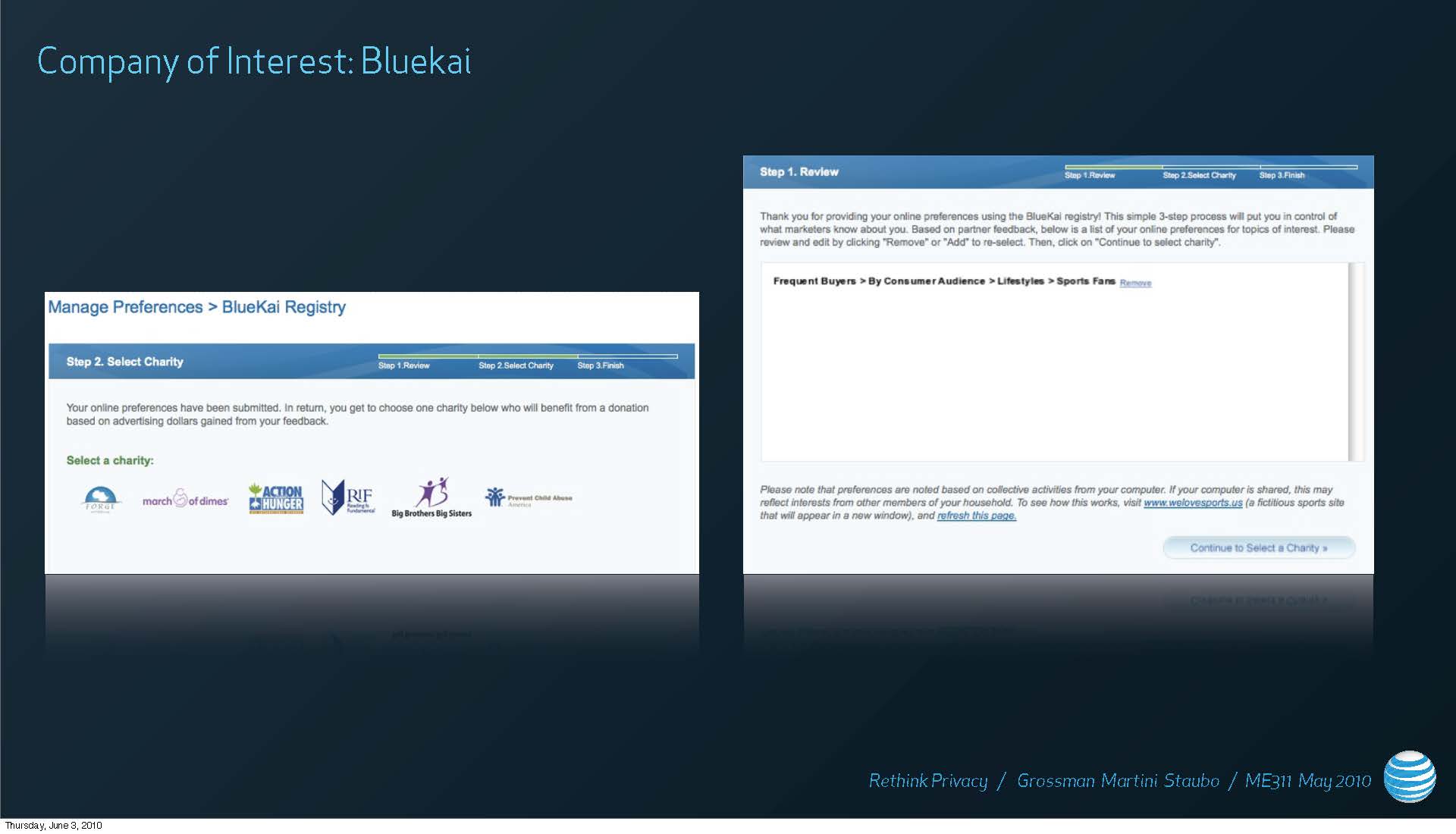
Task: Go to Step 1.Review in charity panel
Action: pyautogui.click(x=404, y=365)
